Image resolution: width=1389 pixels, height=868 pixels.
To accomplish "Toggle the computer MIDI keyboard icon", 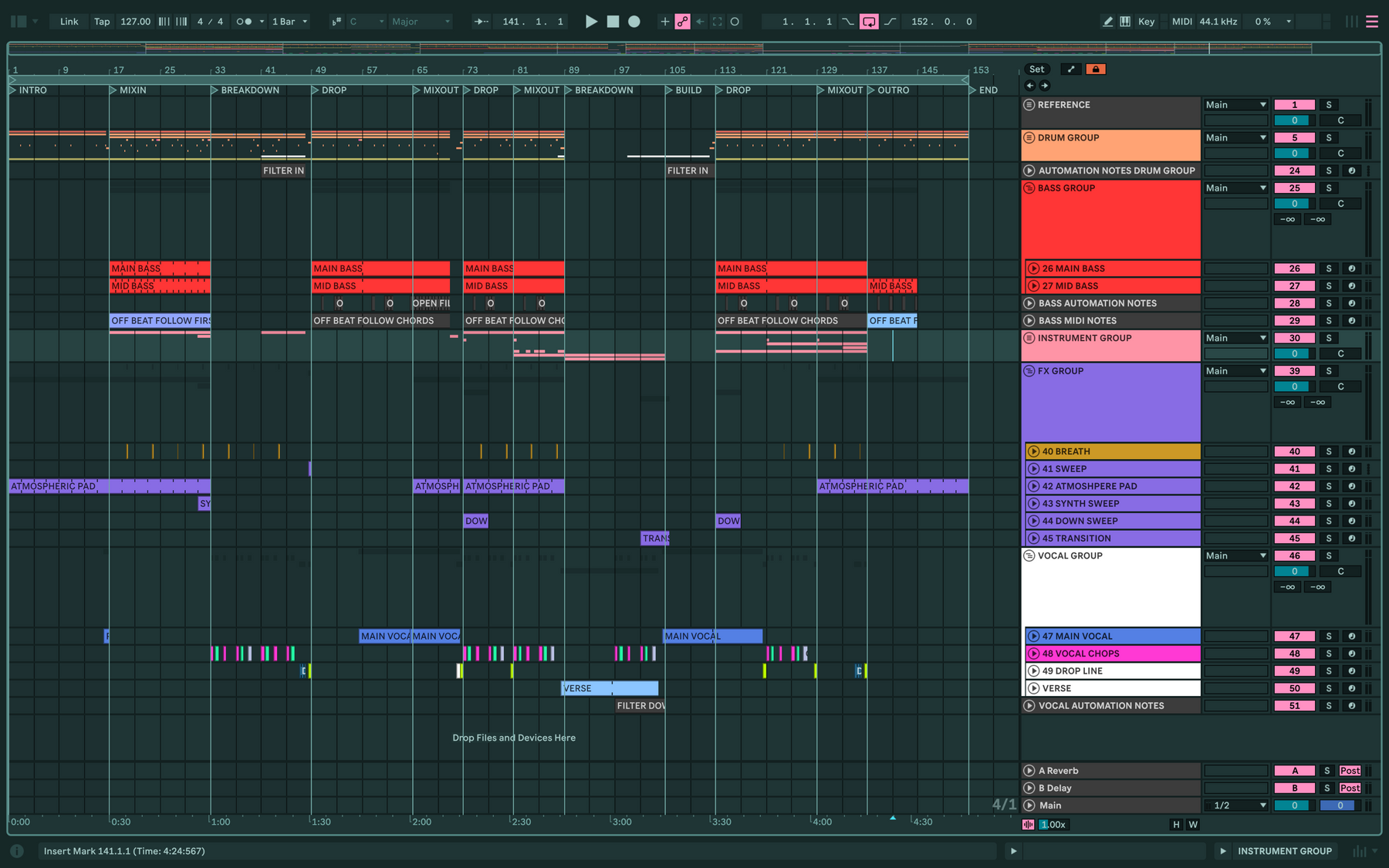I will tap(1125, 22).
